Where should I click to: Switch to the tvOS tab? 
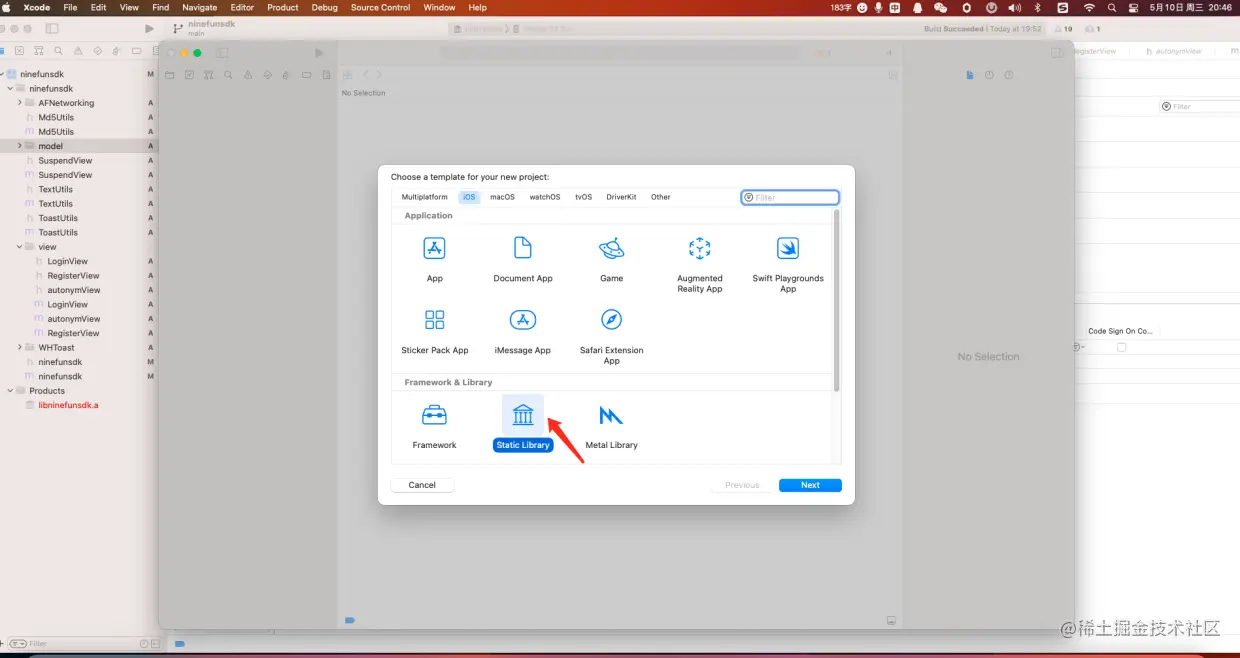(583, 197)
